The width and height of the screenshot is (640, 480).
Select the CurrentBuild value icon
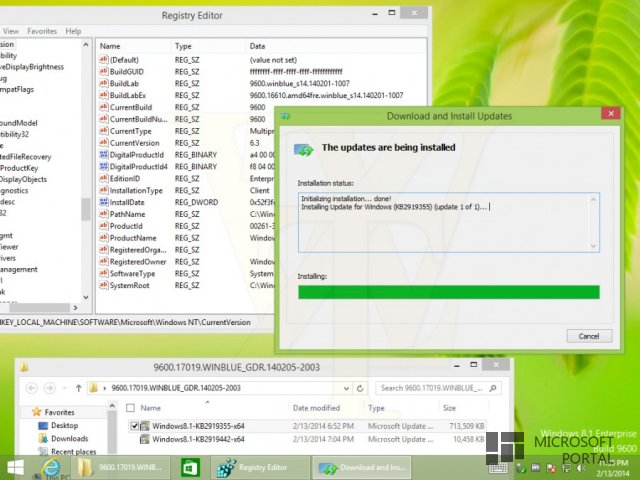pos(104,107)
